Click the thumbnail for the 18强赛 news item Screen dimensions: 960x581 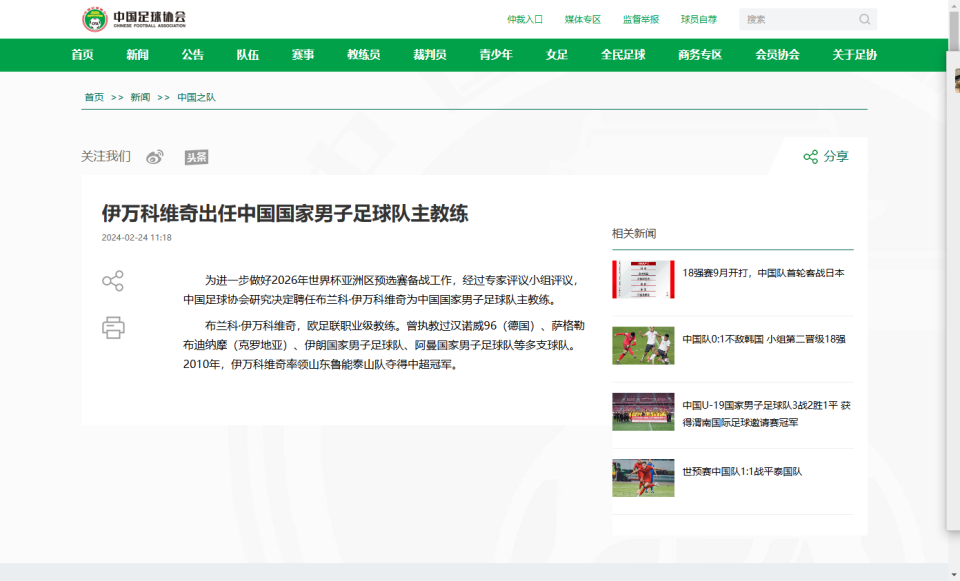click(641, 277)
